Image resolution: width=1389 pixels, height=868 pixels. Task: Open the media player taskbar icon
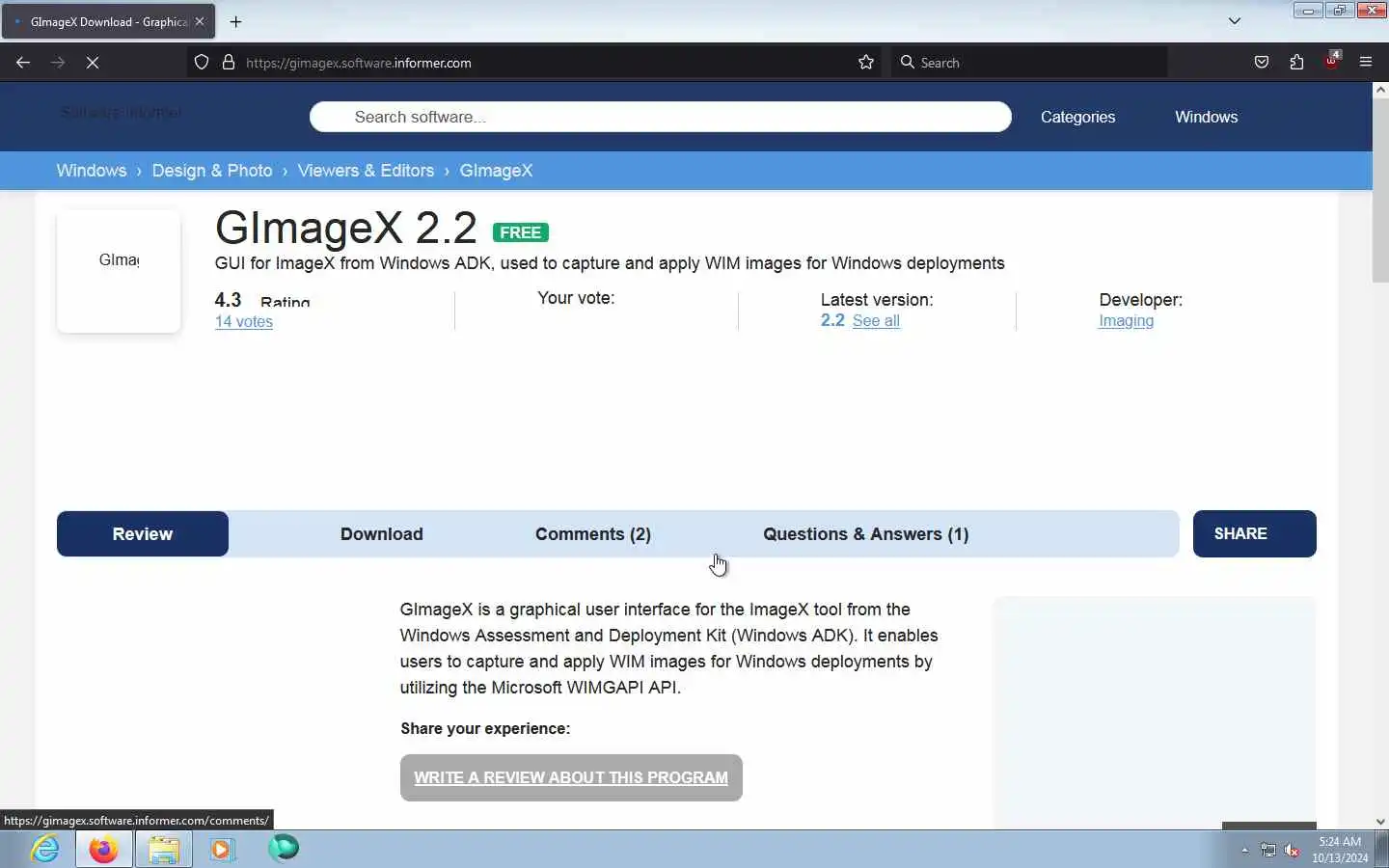click(x=223, y=849)
